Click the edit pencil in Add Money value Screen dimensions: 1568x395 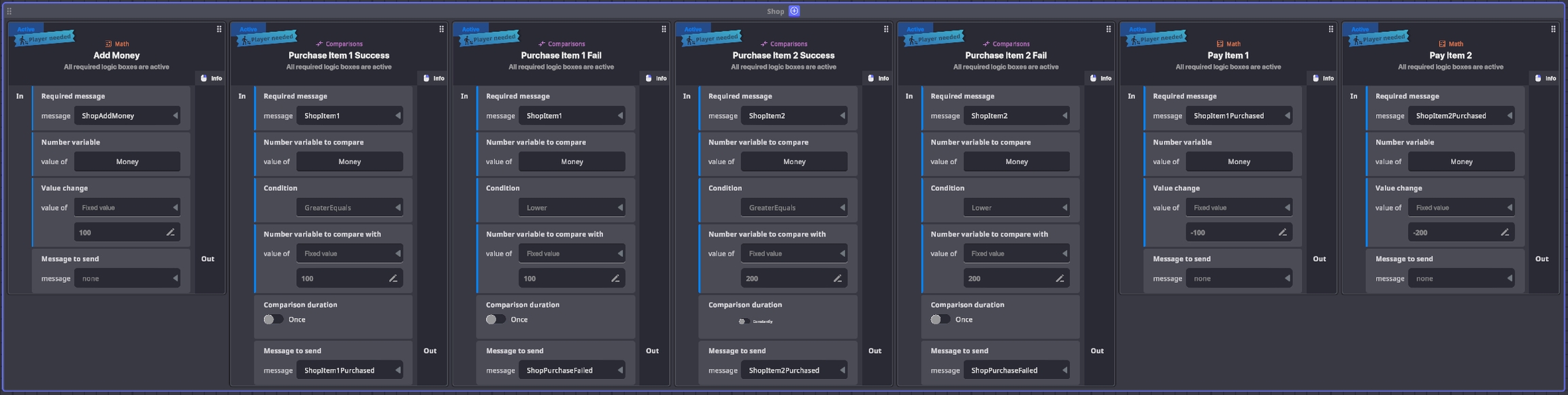(x=170, y=233)
